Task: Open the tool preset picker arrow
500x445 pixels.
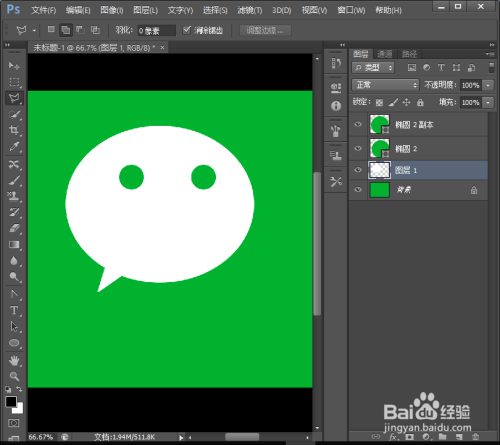Action: point(34,30)
